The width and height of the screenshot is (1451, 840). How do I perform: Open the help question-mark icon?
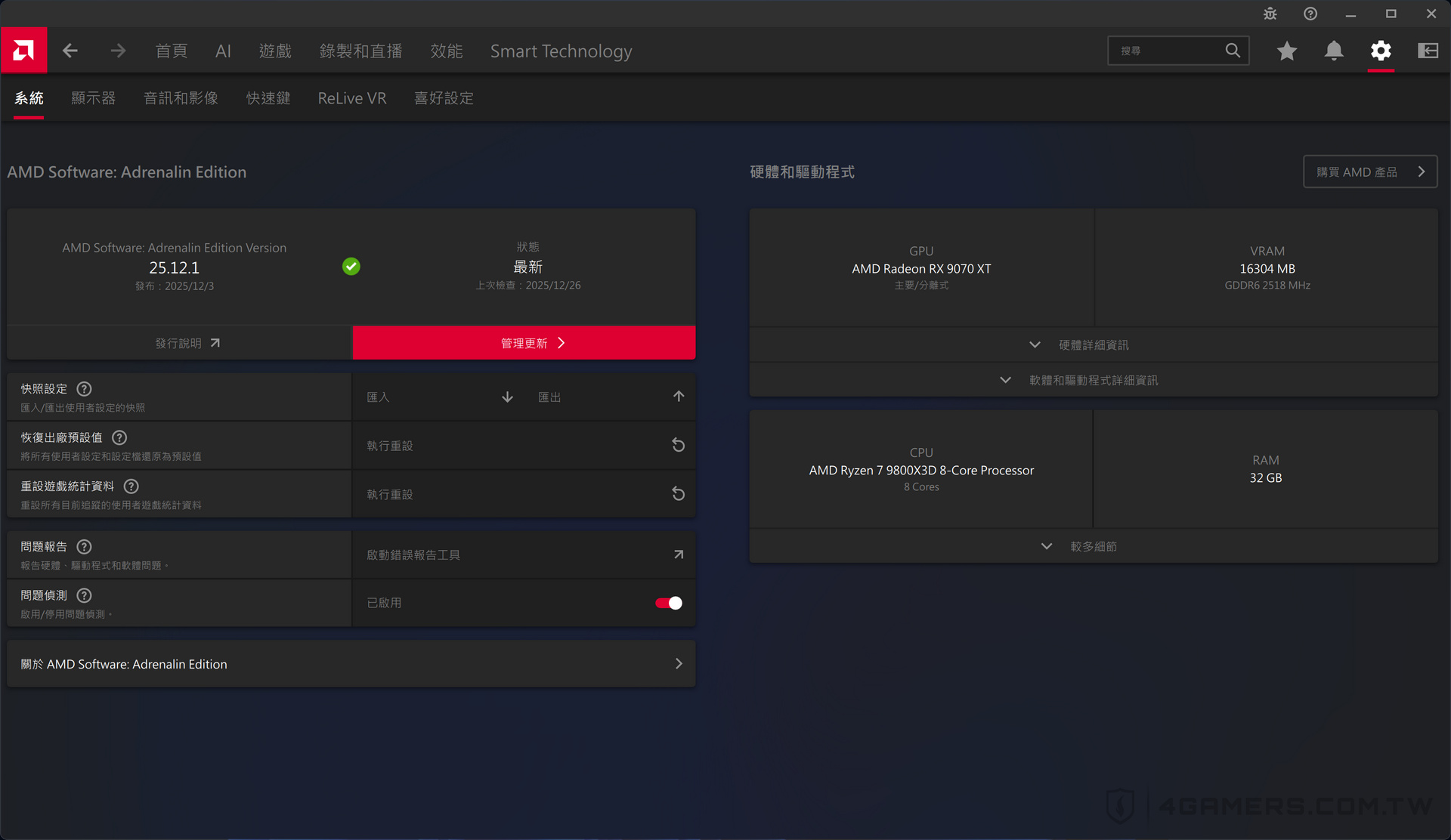tap(1310, 13)
